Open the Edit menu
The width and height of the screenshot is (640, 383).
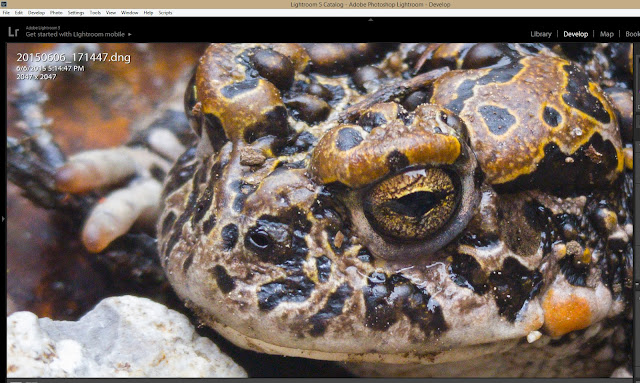tap(19, 13)
